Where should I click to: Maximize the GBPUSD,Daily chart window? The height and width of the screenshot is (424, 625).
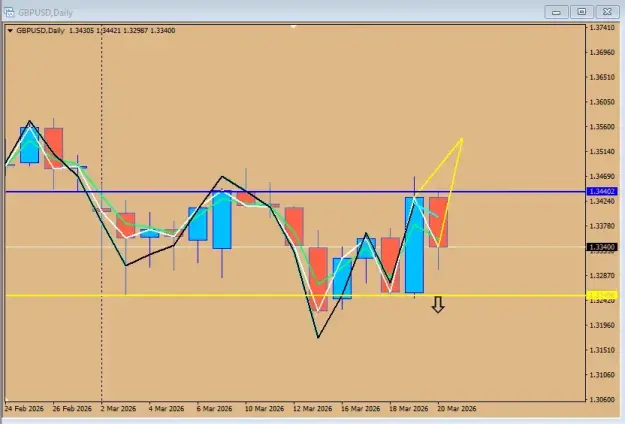(x=582, y=12)
